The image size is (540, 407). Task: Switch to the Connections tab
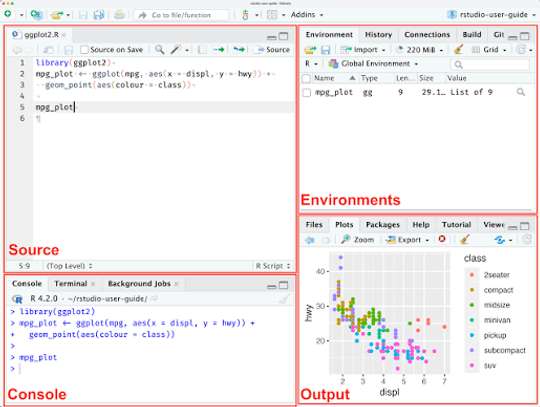coord(427,34)
